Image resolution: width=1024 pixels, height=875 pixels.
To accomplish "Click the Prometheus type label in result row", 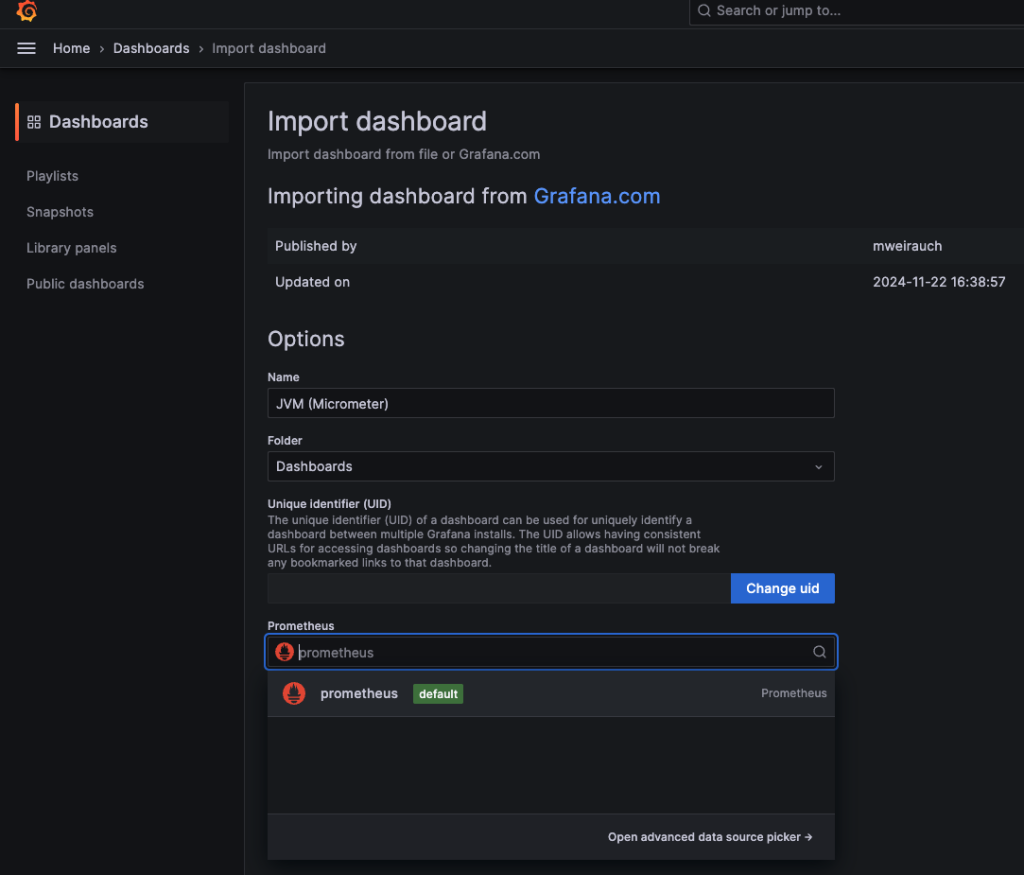I will pyautogui.click(x=793, y=693).
